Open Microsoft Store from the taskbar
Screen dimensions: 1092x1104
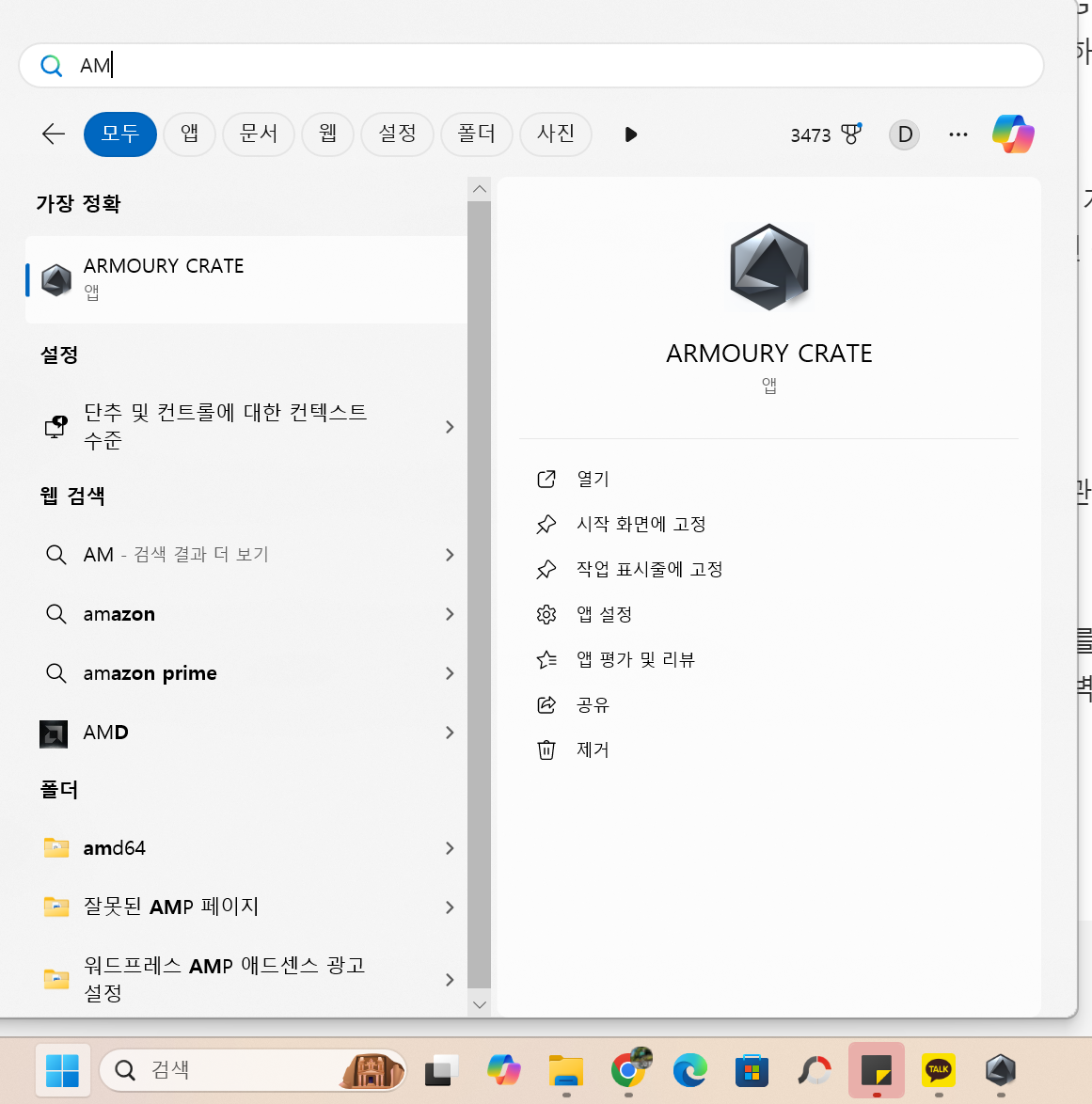coord(752,1070)
